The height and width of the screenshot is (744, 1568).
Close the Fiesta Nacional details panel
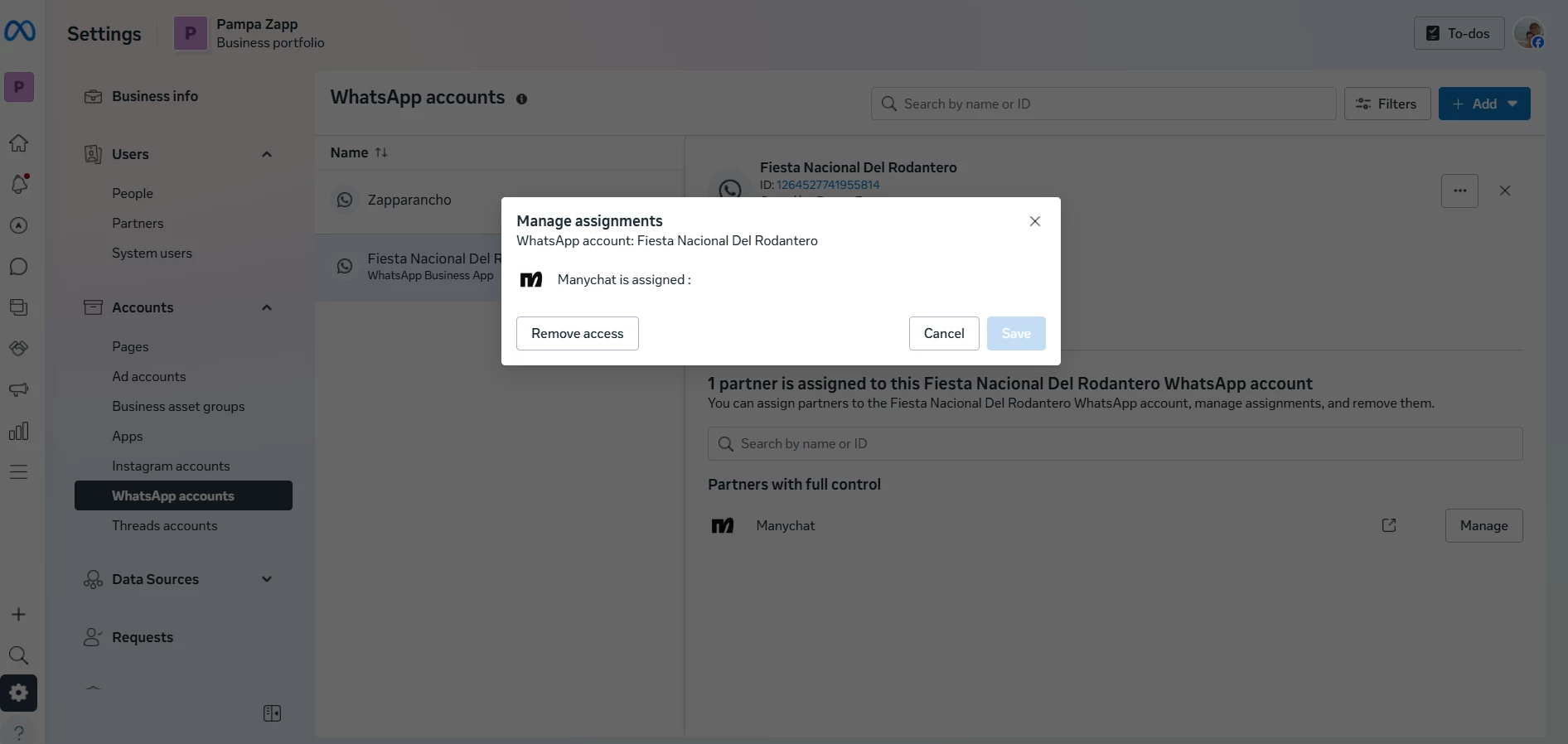[x=1505, y=191]
